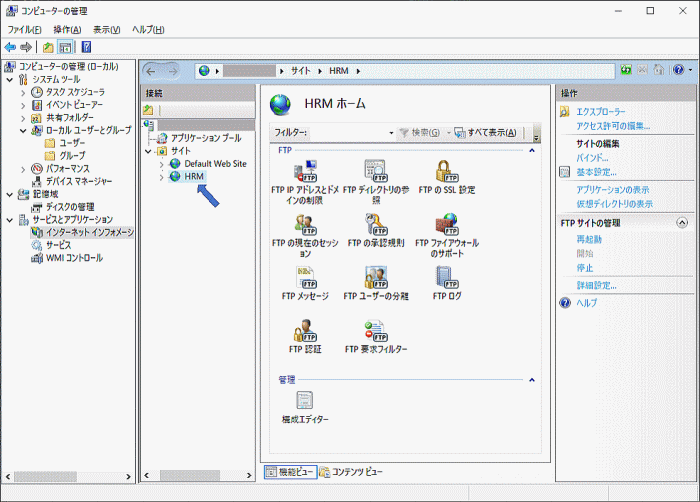This screenshot has height=502, width=700.
Task: Open the 操作 menu
Action: coord(67,30)
